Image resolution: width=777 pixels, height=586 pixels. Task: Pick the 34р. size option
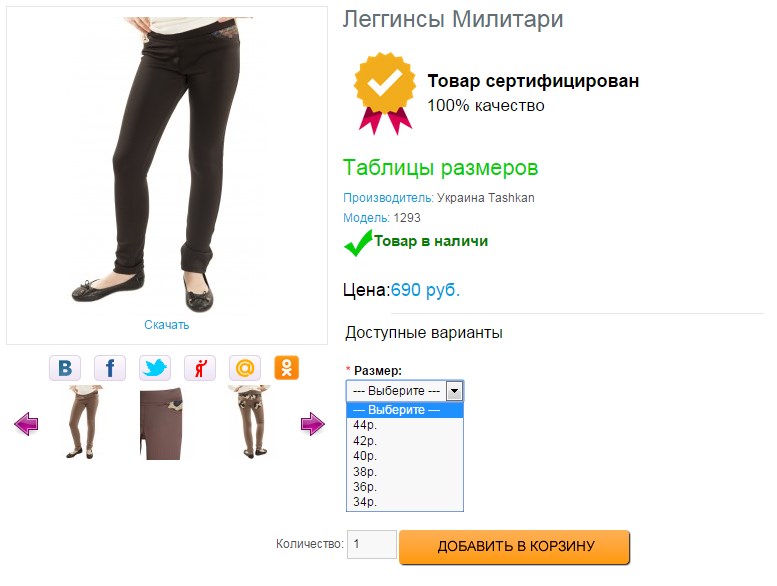[x=364, y=502]
